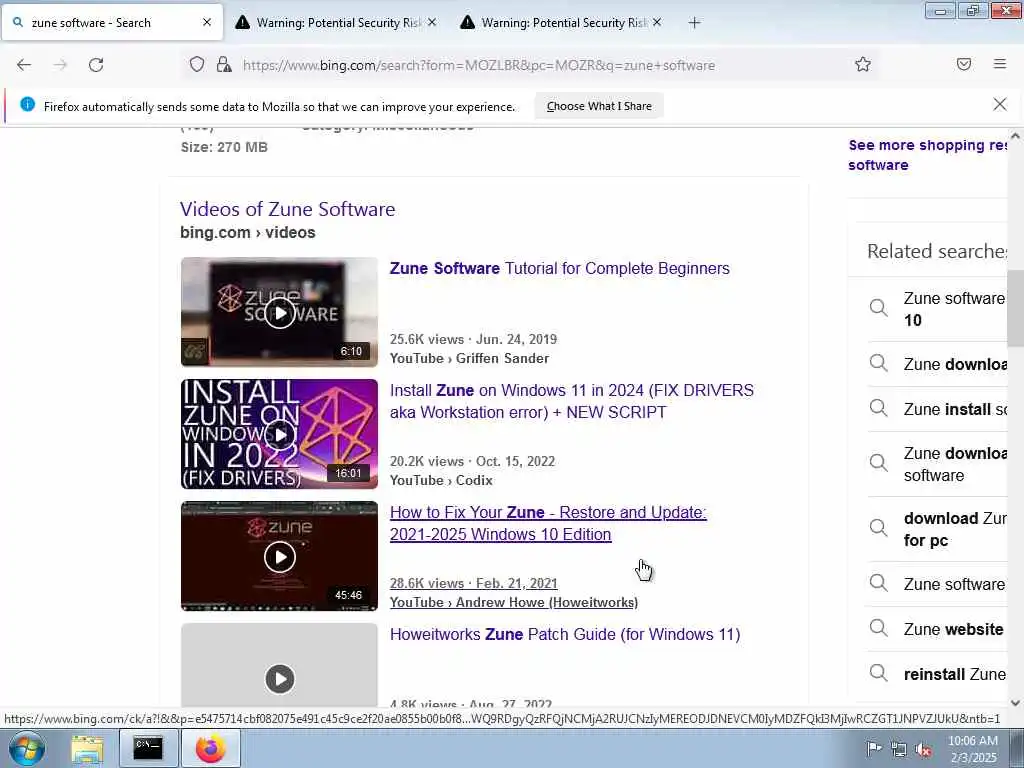The height and width of the screenshot is (768, 1024).
Task: Open Install Zune on Windows 11 link
Action: click(571, 401)
